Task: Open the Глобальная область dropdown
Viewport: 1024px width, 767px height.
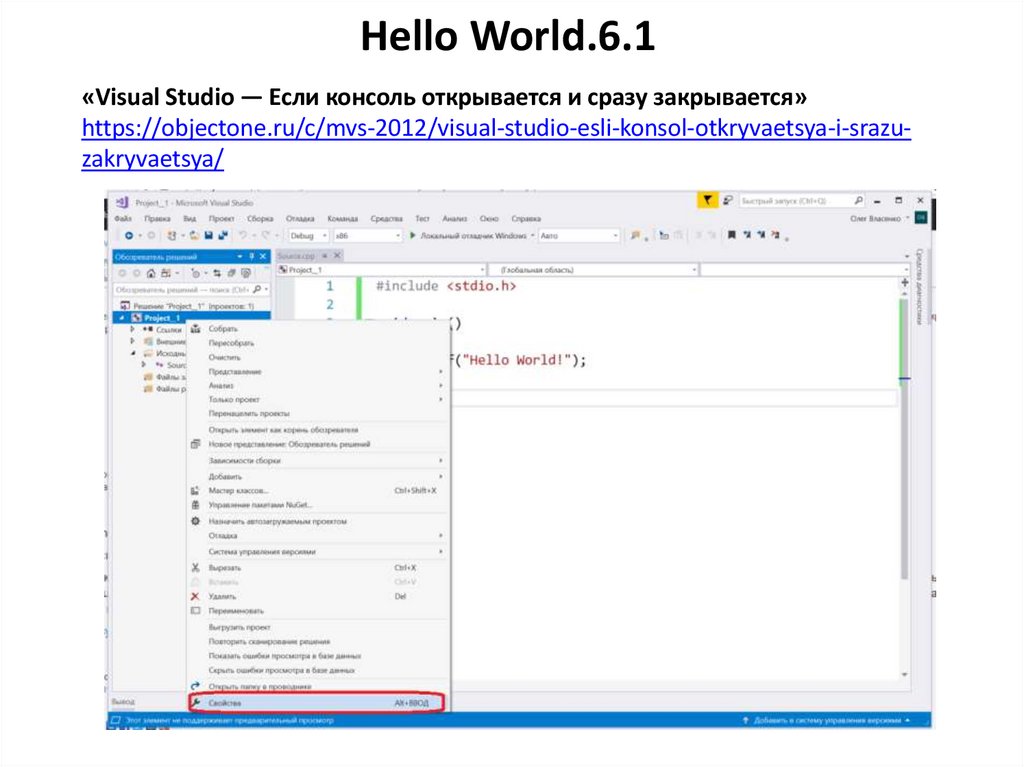Action: point(594,269)
